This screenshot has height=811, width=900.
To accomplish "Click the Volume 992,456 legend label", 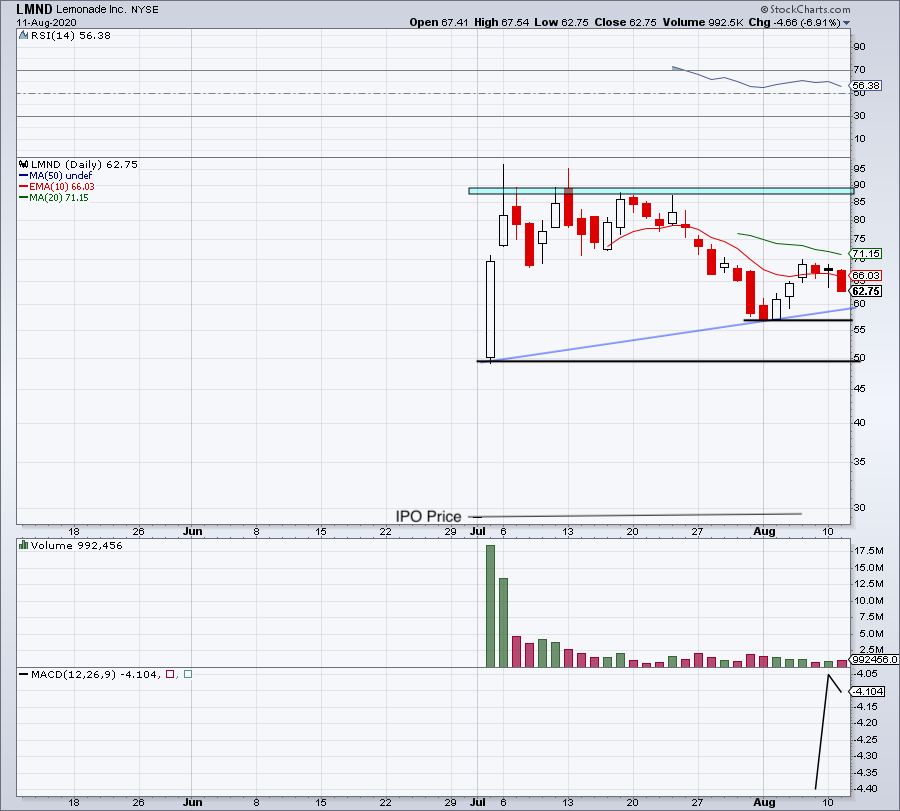I will coord(77,545).
